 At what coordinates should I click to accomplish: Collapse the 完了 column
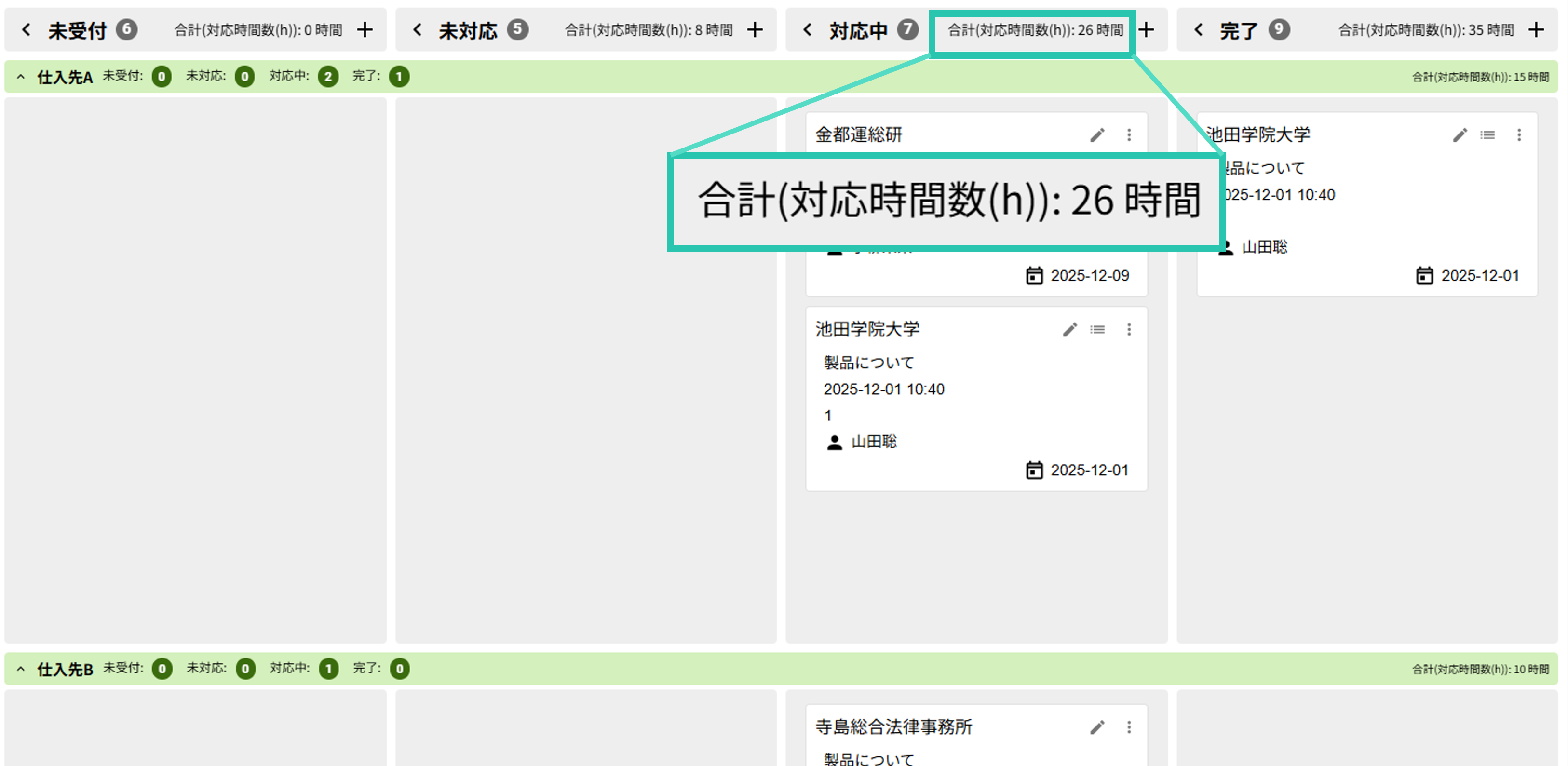1199,29
